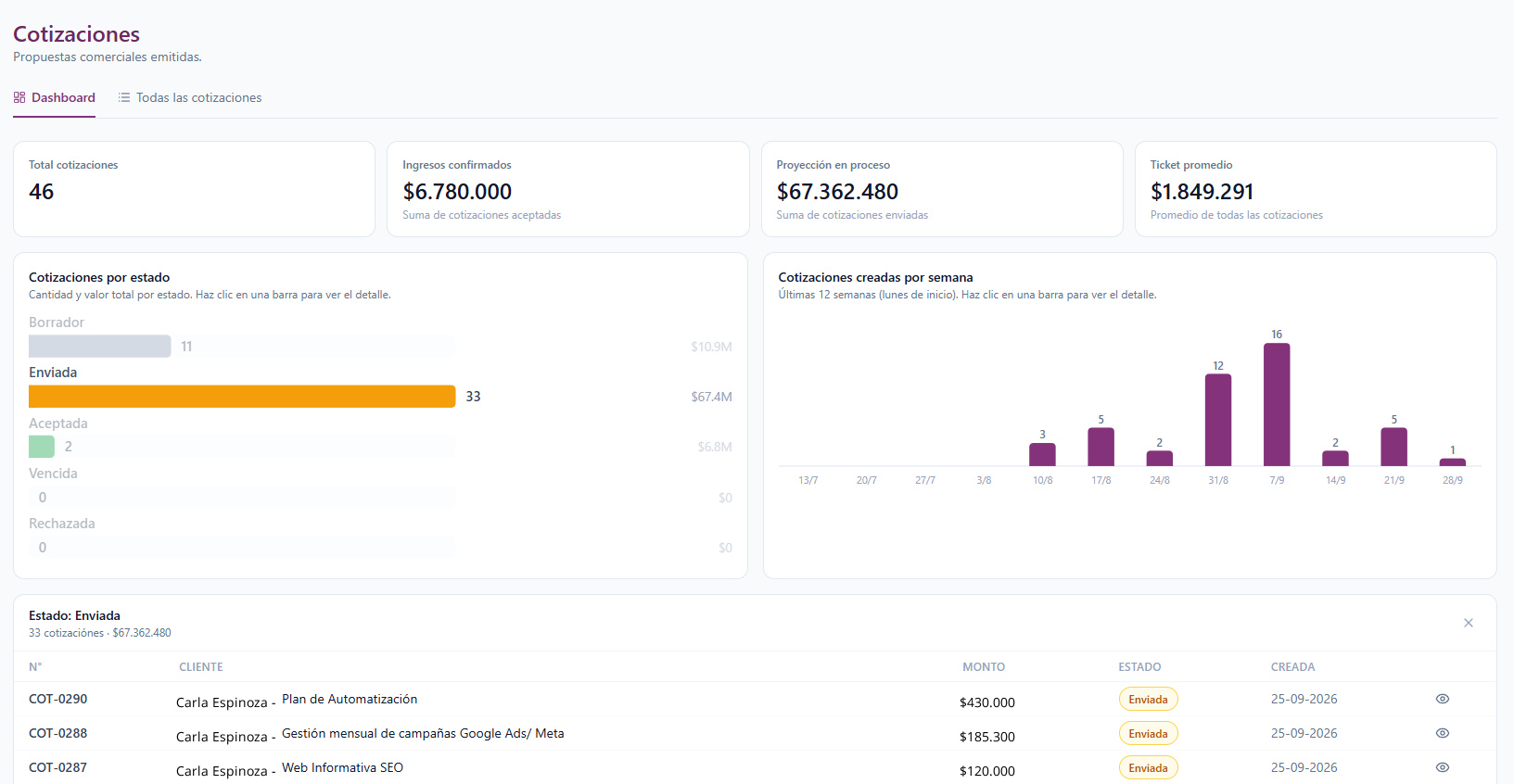Click the MONTO column header

coord(984,667)
